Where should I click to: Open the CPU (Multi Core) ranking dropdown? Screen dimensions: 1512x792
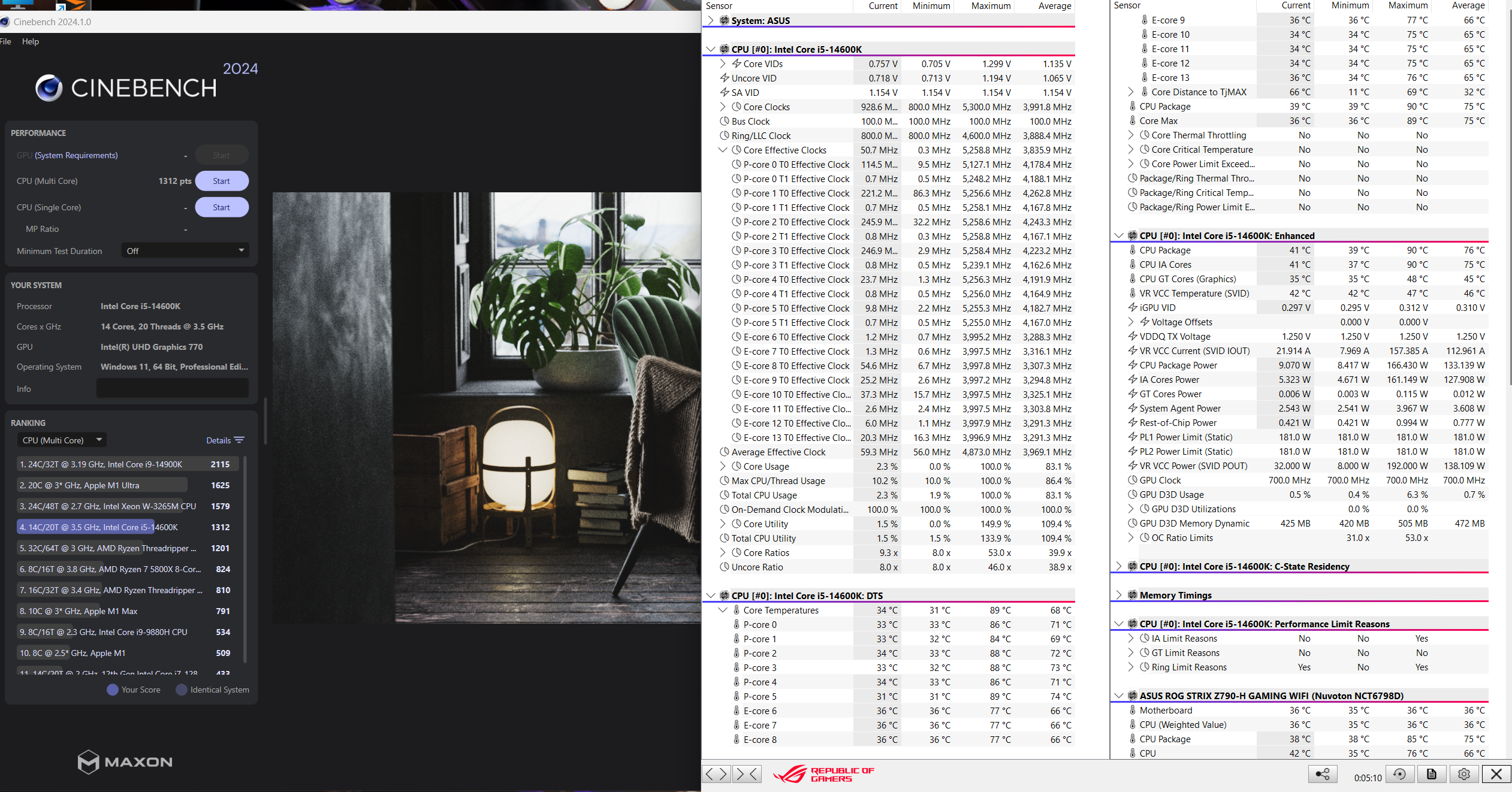[62, 440]
